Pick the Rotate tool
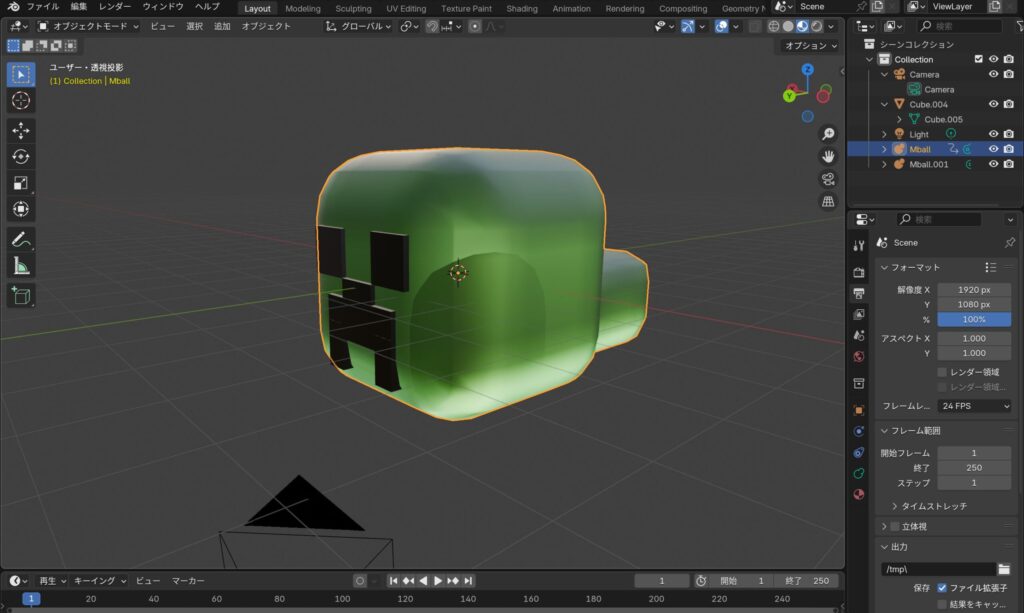Image resolution: width=1024 pixels, height=613 pixels. click(21, 157)
